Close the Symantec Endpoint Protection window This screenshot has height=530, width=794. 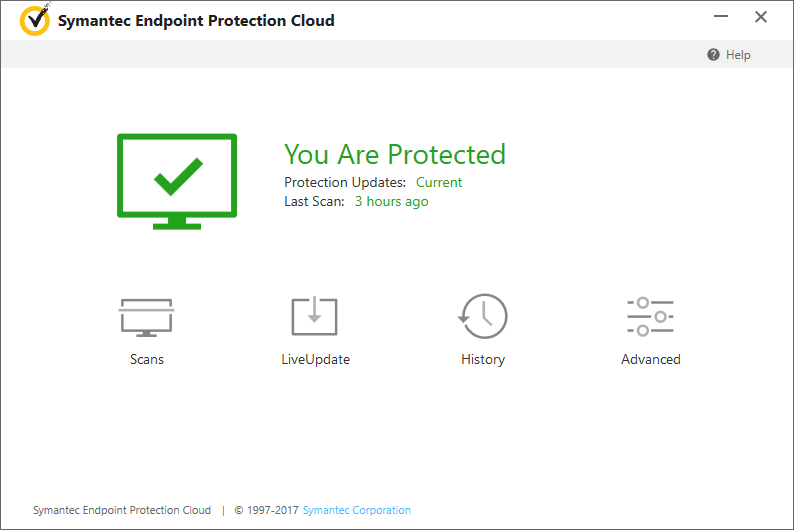(761, 17)
